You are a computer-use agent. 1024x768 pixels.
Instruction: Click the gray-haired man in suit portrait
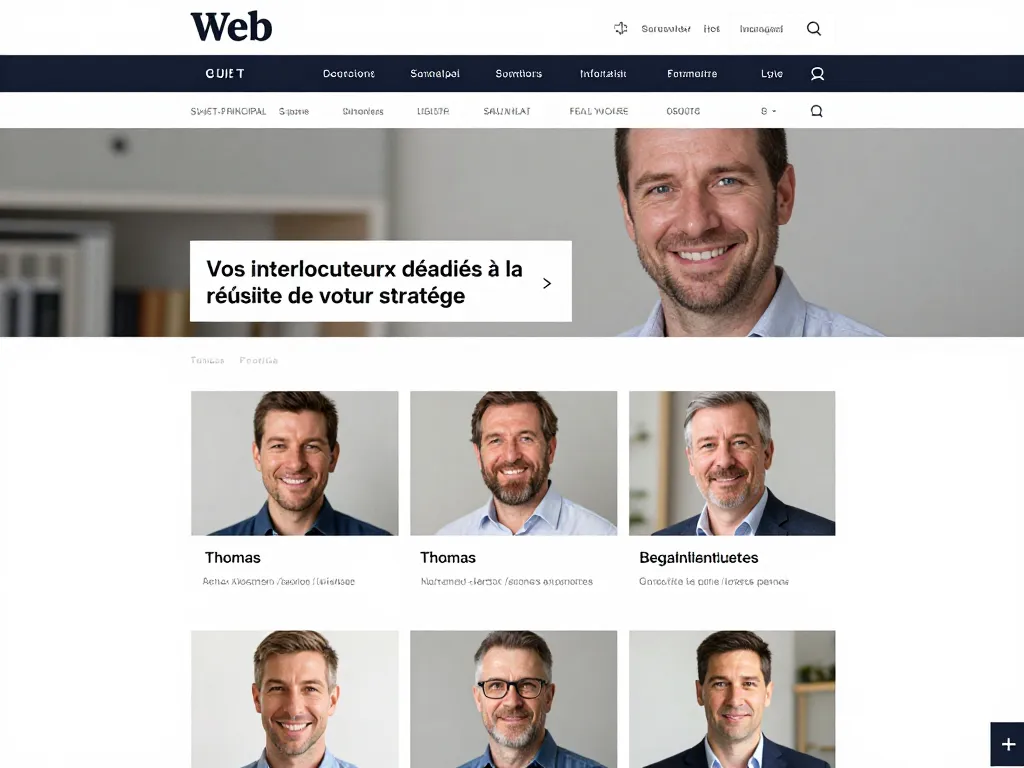(x=732, y=463)
